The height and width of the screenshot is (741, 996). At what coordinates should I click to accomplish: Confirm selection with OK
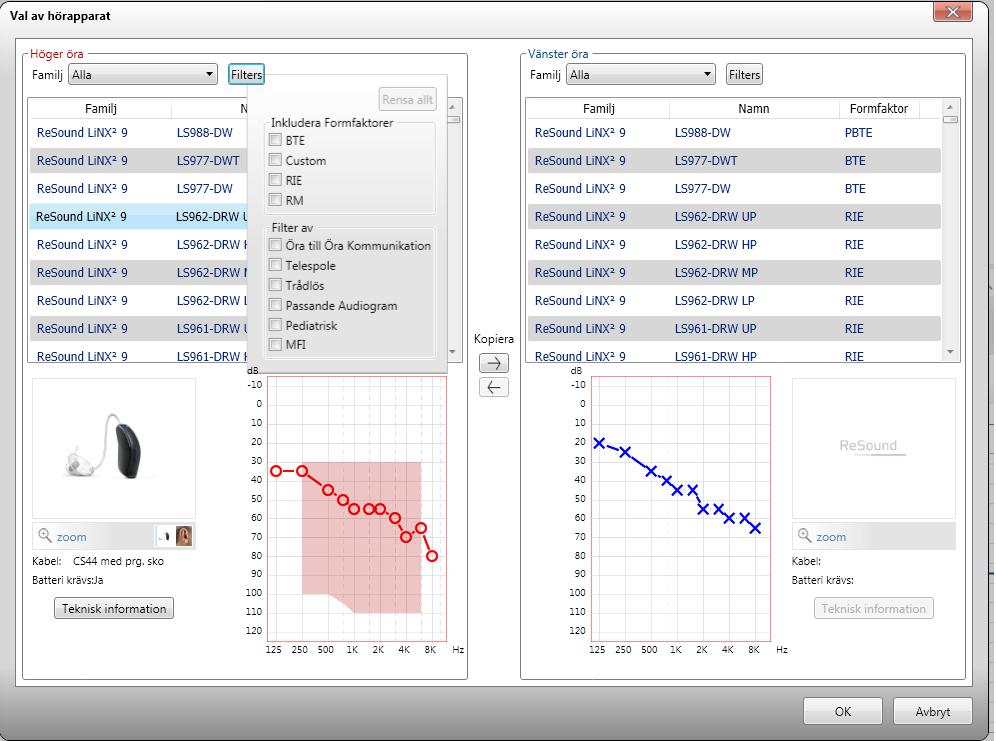click(842, 711)
